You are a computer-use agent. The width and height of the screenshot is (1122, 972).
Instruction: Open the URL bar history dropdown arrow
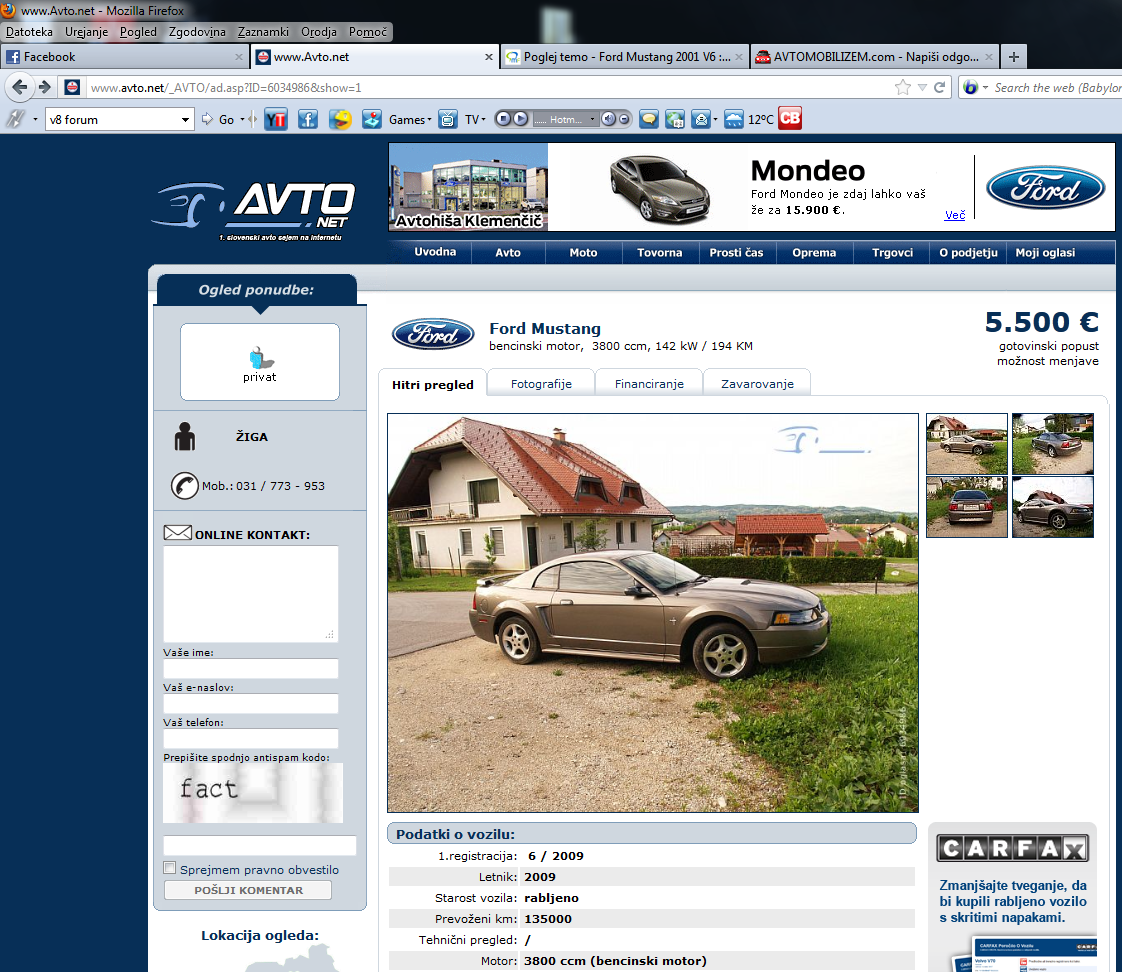922,87
